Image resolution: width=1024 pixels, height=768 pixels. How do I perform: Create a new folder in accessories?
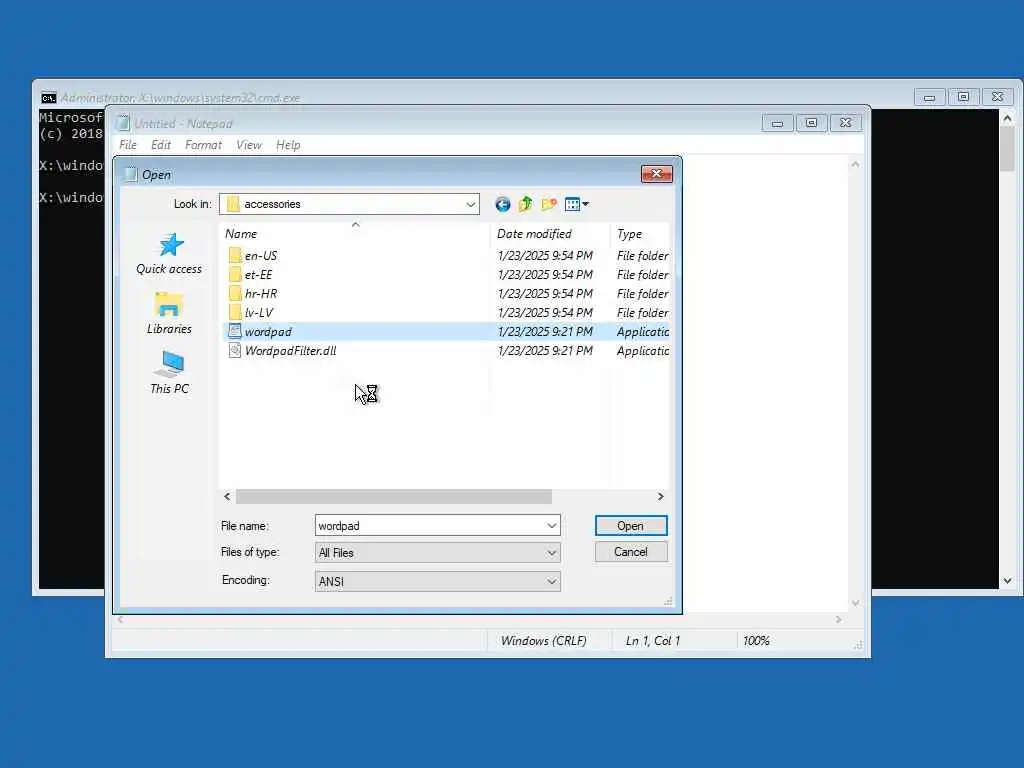click(549, 204)
